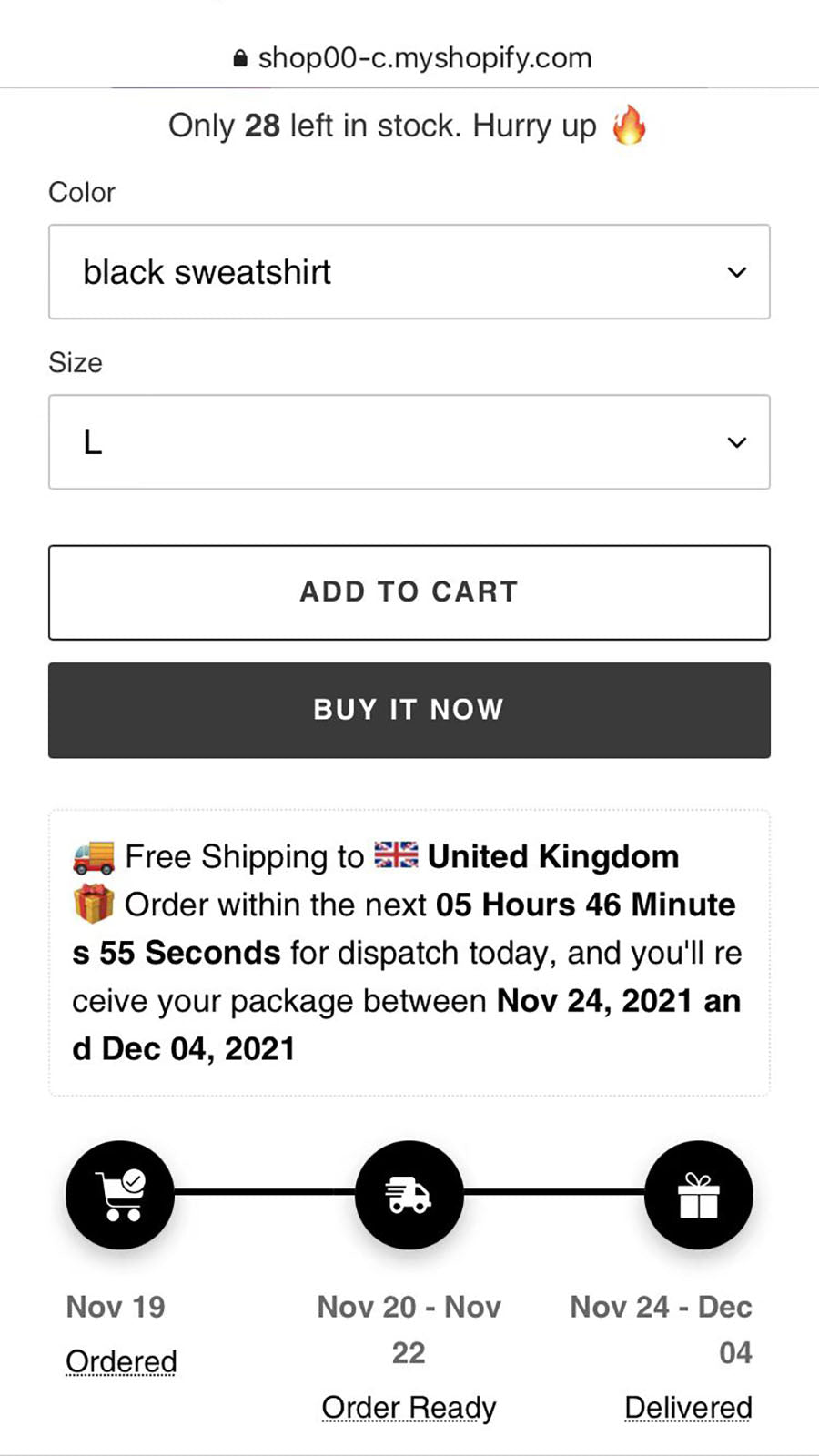Click the chevron arrow in the Color selector
The image size is (819, 1456).
[737, 272]
